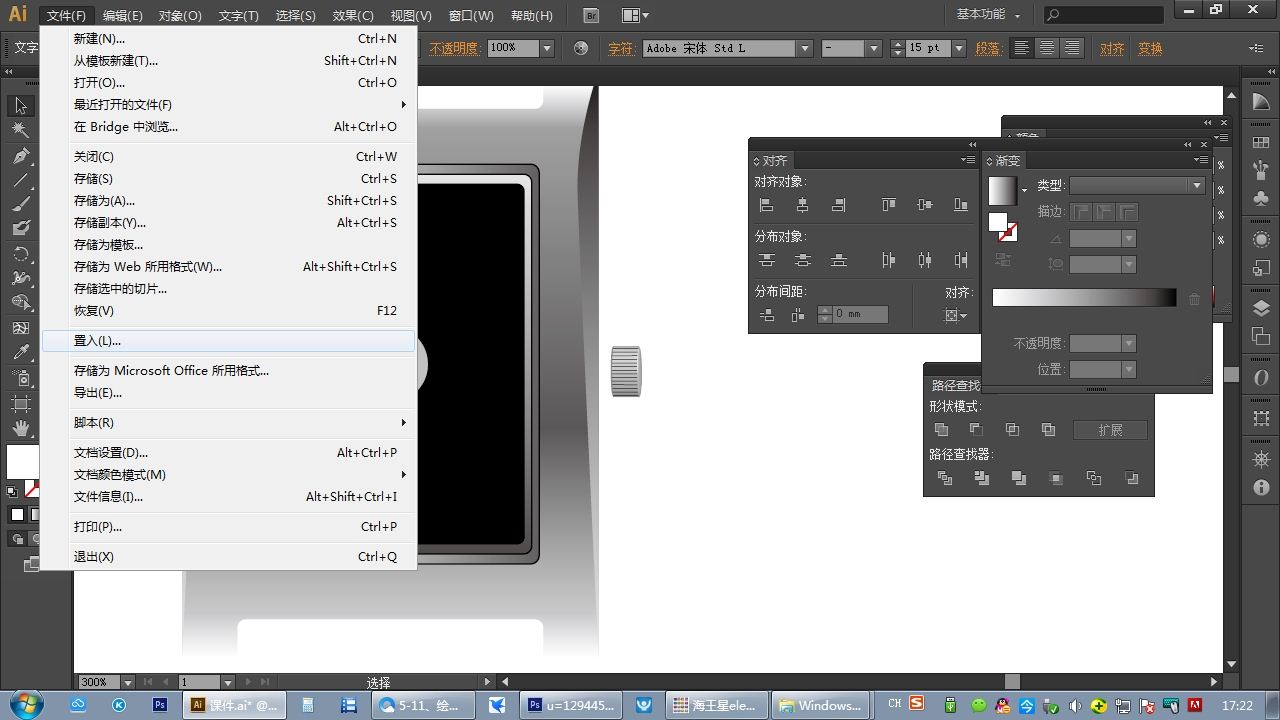Open gradient 类型 dropdown
The width and height of the screenshot is (1280, 720).
pyautogui.click(x=1136, y=185)
